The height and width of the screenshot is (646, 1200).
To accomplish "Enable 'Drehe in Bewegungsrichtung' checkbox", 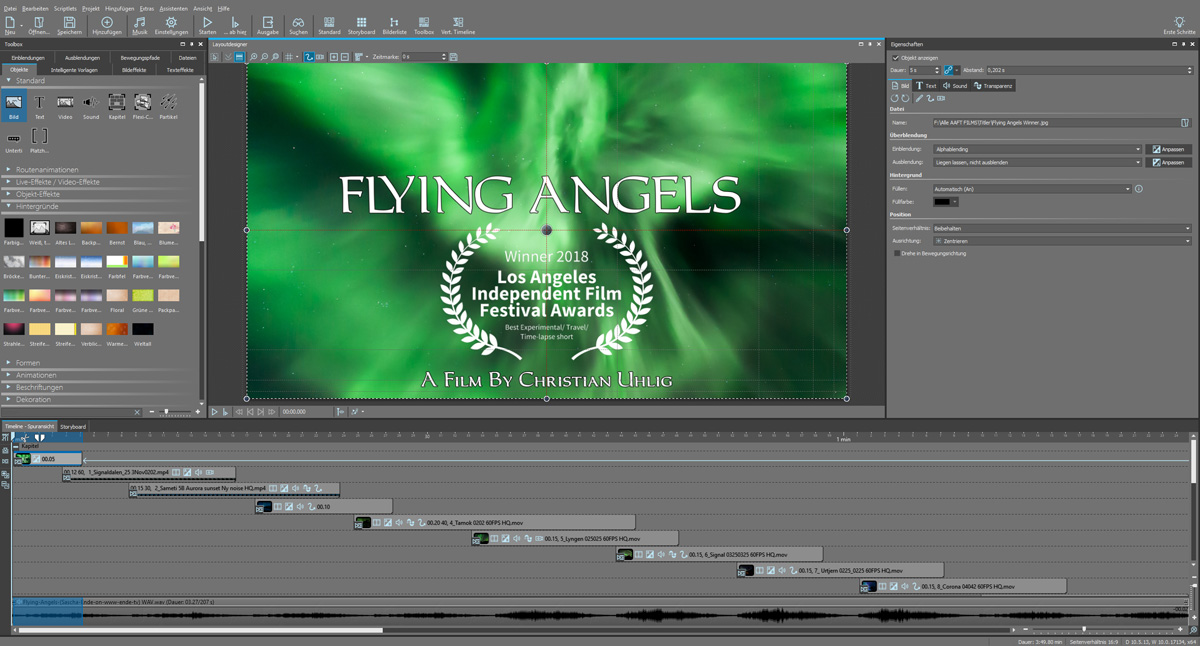I will coord(897,254).
